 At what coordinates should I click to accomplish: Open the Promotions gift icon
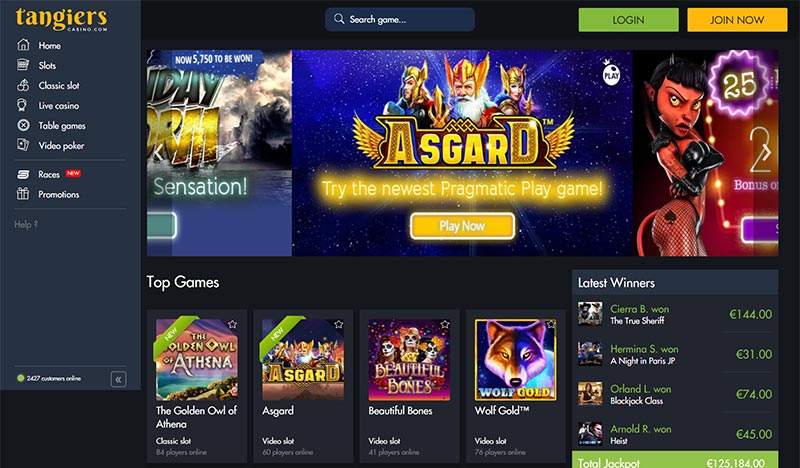[23, 194]
